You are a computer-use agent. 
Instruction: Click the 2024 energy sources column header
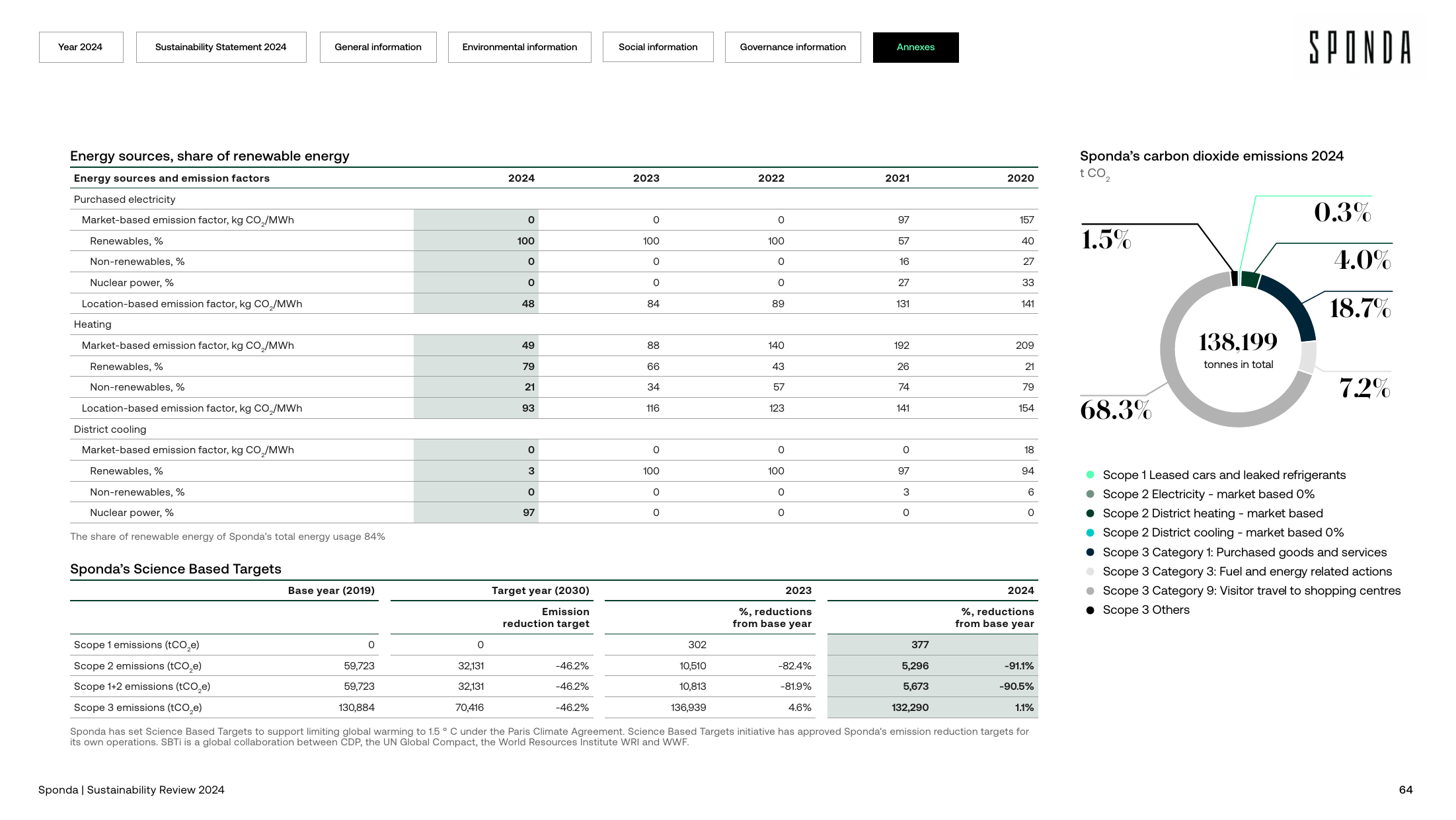click(521, 178)
